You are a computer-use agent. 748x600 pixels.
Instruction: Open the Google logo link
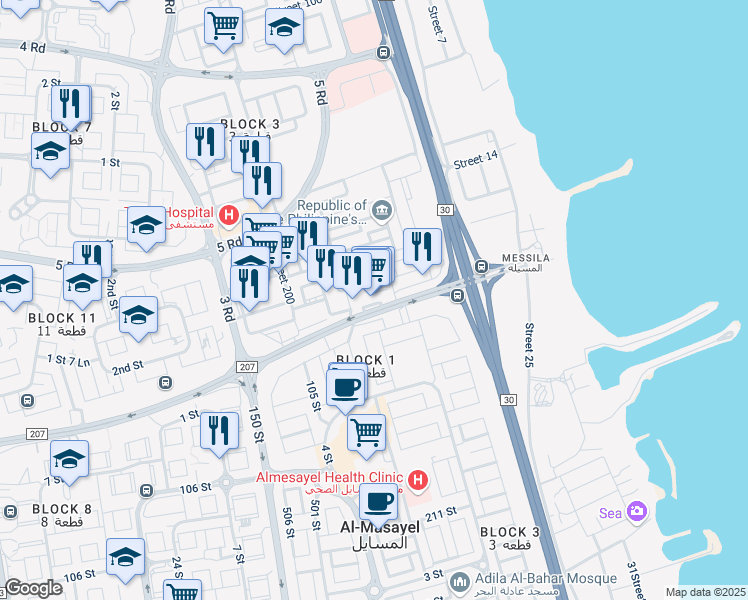[33, 589]
